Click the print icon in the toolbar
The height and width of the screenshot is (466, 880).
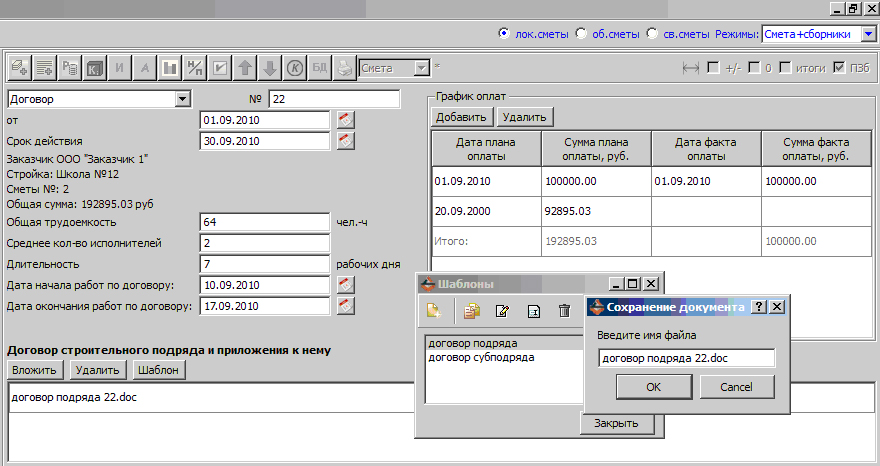tap(344, 68)
